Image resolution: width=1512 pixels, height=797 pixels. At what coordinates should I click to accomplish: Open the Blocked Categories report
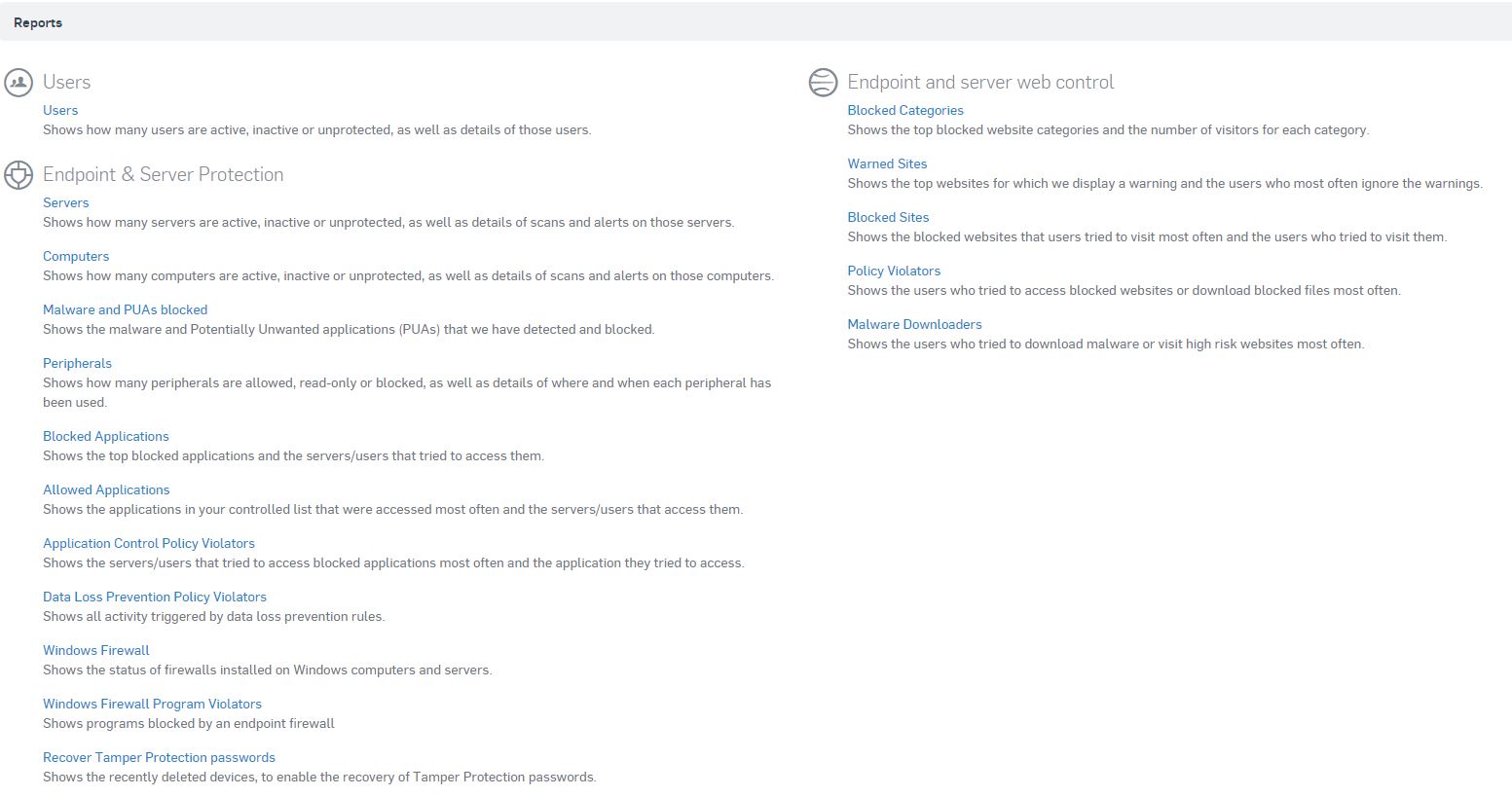(x=905, y=110)
